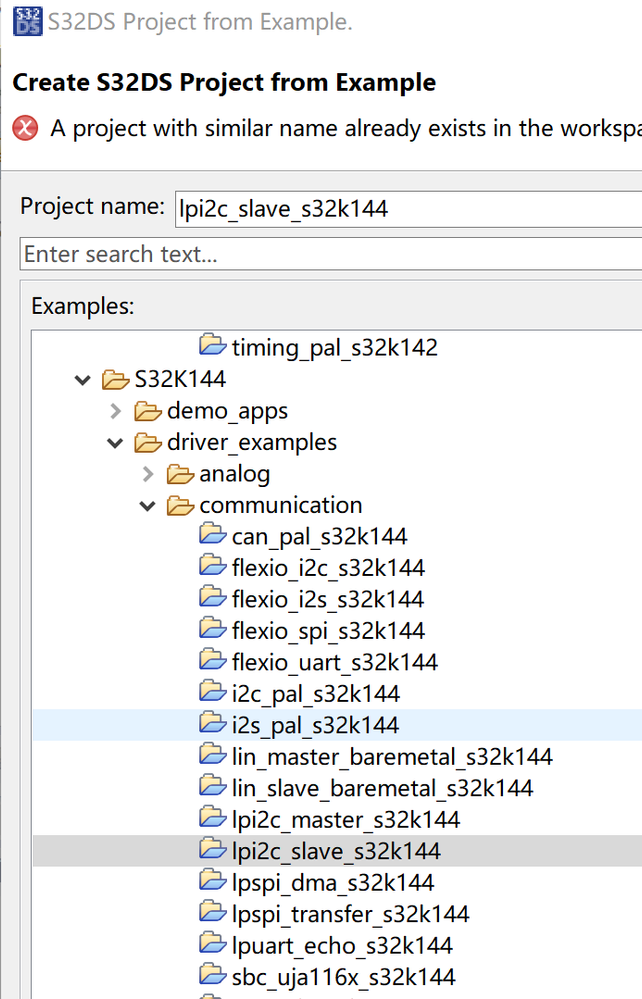Image resolution: width=642 pixels, height=999 pixels.
Task: Click the lpi2c_master_s32k144 project icon
Action: 213,817
